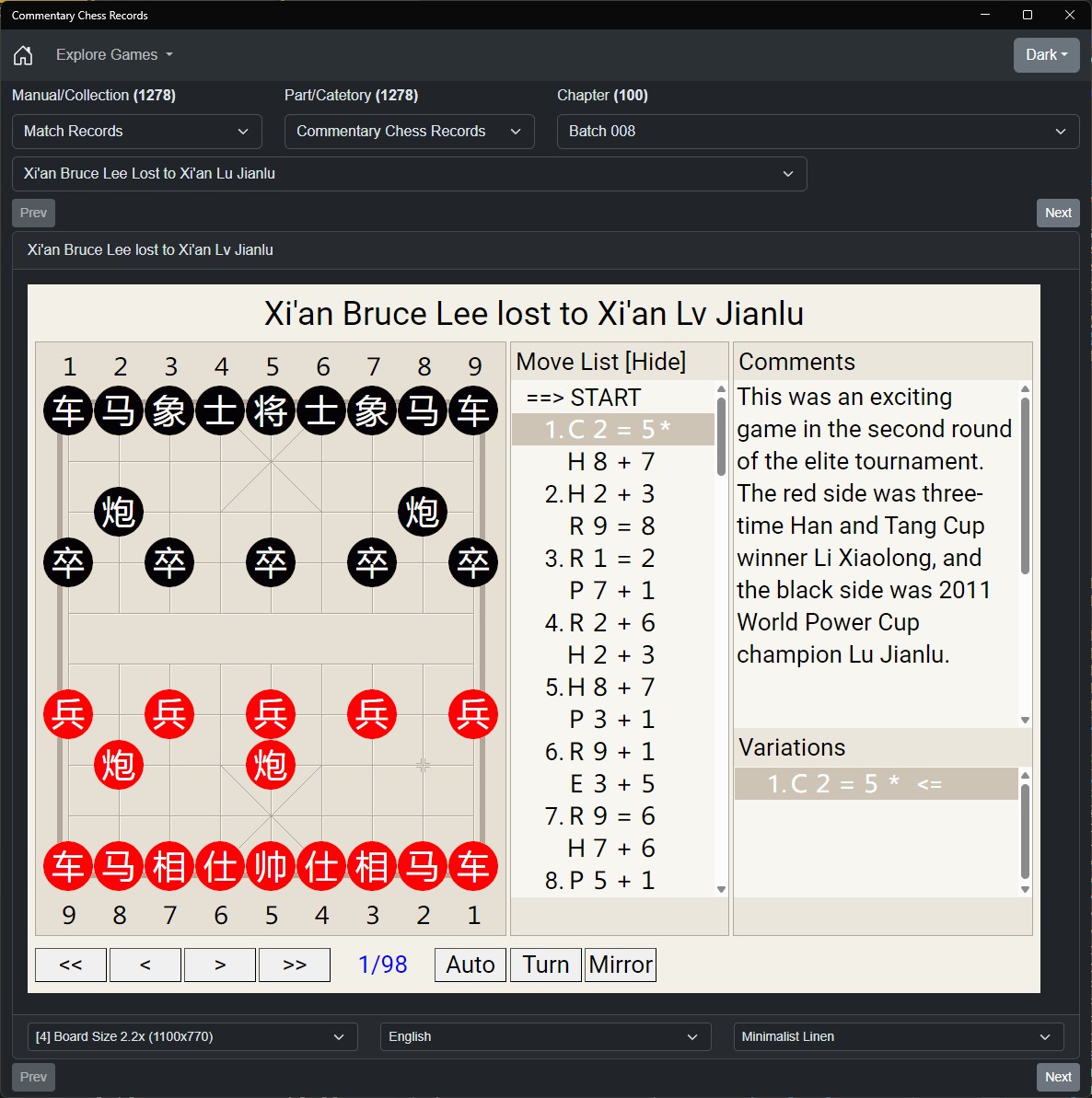Click the move list scrollbar thumb
The image size is (1092, 1098).
(722, 437)
